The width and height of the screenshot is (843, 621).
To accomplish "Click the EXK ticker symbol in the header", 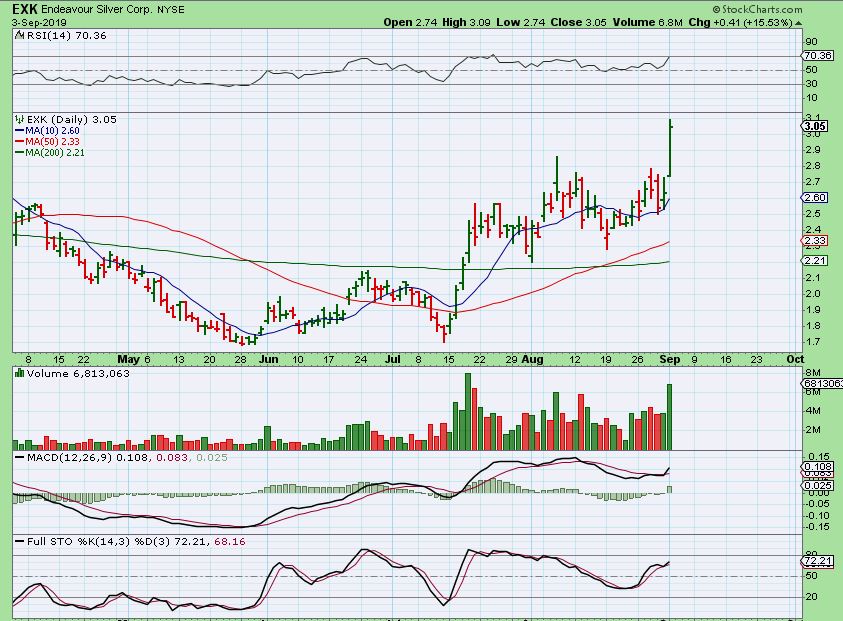I will (25, 9).
